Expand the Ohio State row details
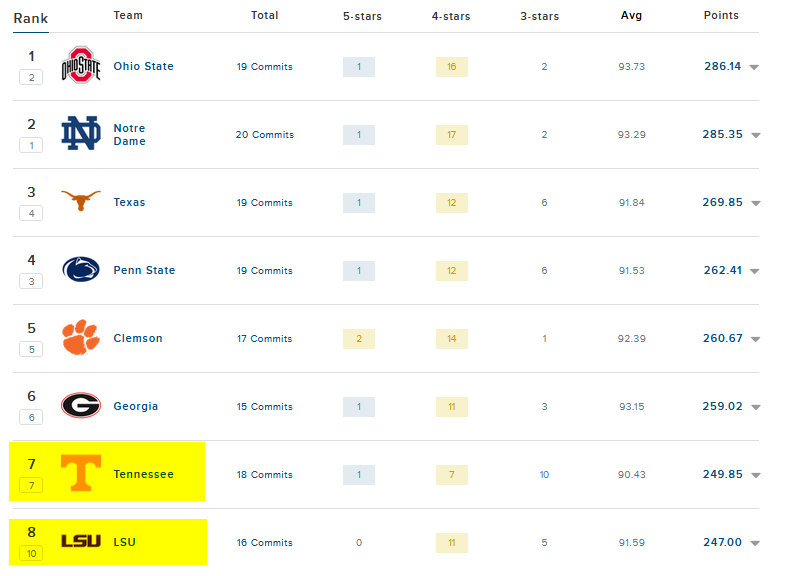The height and width of the screenshot is (576, 790). click(755, 67)
